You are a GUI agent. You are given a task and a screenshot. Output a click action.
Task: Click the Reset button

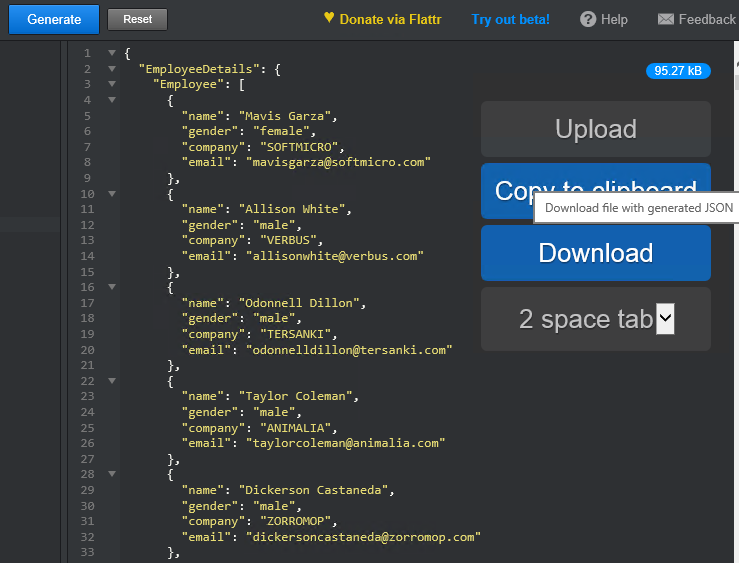coord(137,19)
